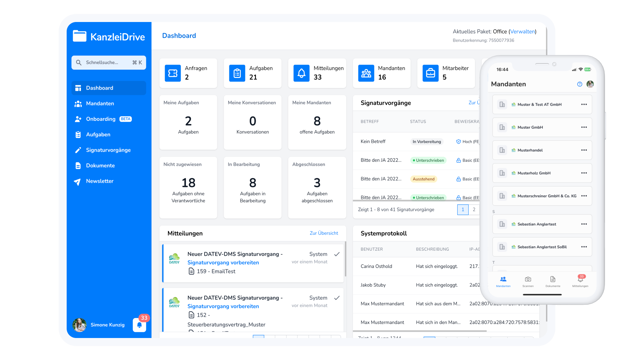Click the In Vorbereitung status badge

point(427,142)
